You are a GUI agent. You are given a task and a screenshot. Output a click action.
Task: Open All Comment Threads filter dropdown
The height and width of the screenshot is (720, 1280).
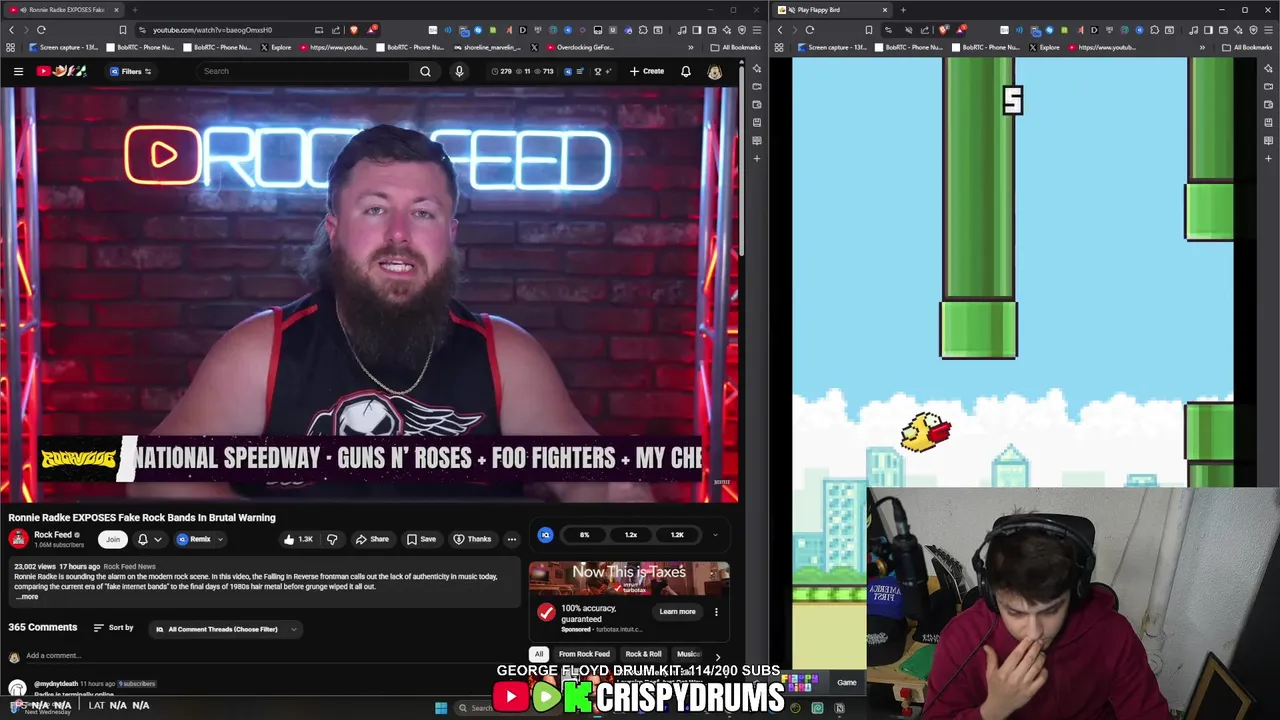[x=227, y=629]
